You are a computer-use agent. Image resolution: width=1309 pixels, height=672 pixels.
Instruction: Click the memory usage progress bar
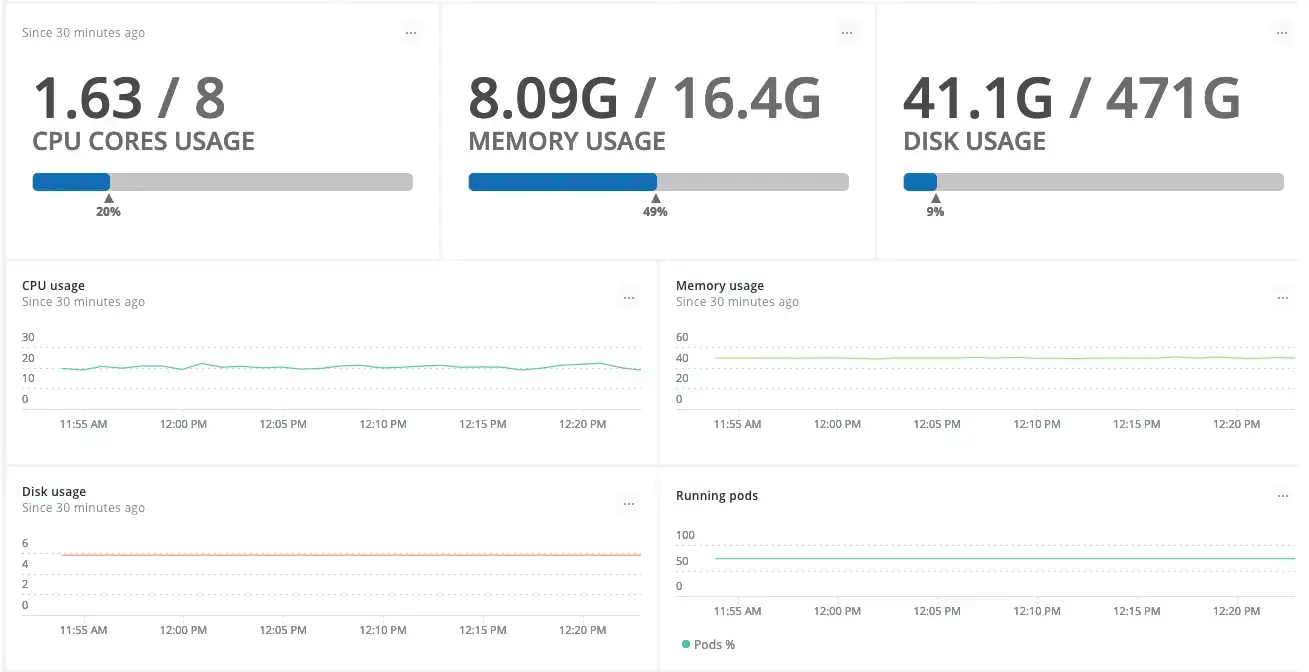[658, 182]
